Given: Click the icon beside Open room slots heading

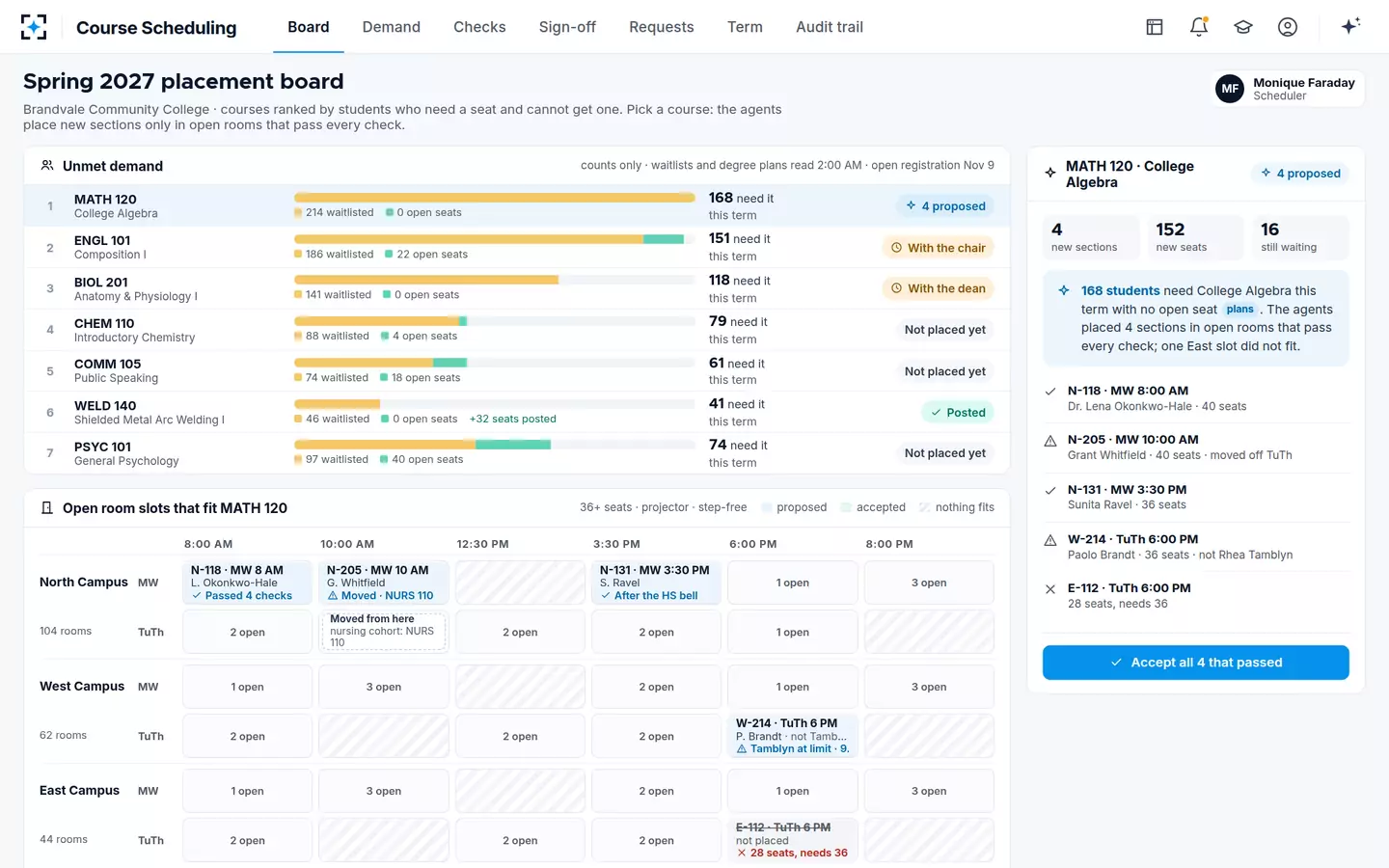Looking at the screenshot, I should click(47, 508).
